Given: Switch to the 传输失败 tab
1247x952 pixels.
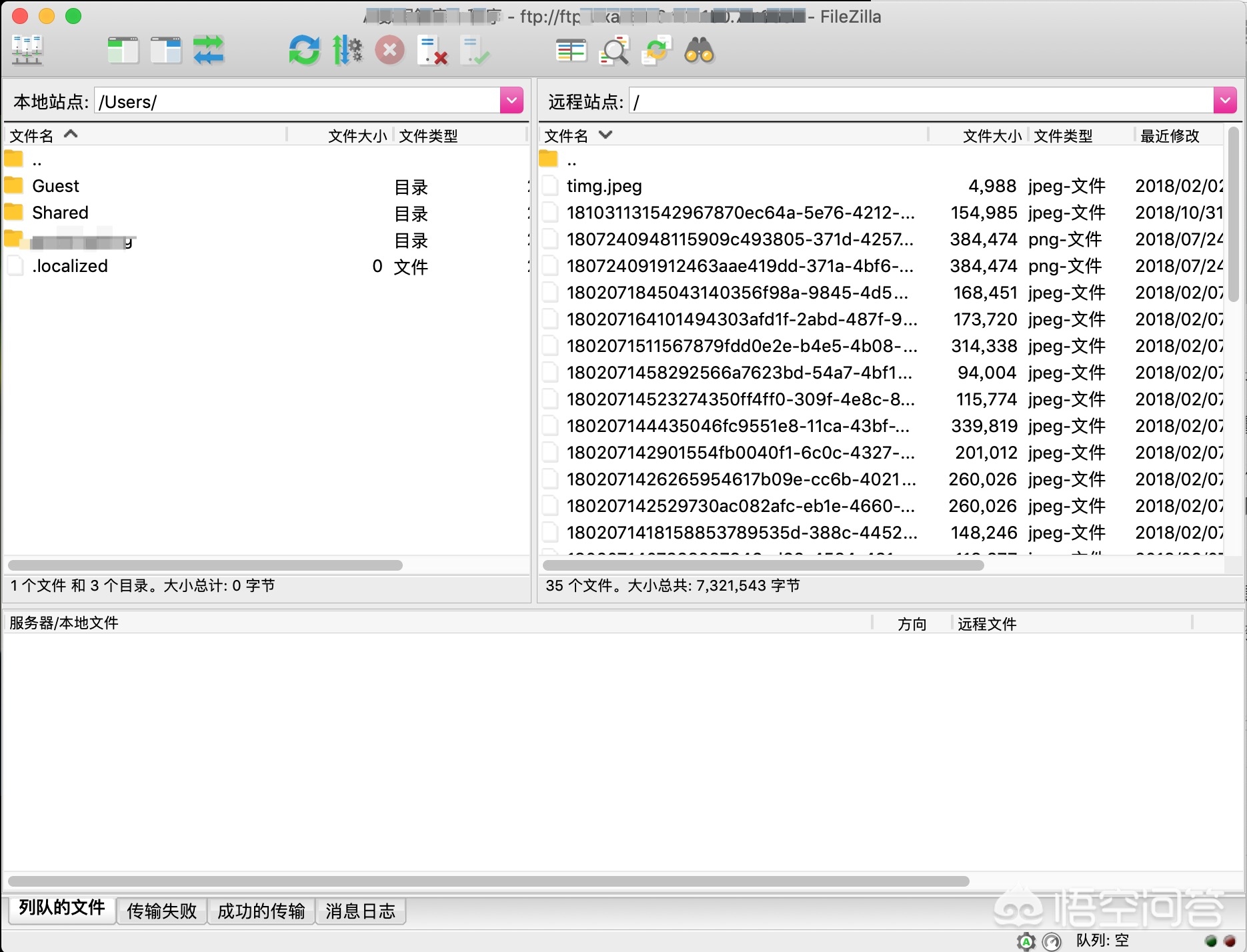Looking at the screenshot, I should point(162,911).
